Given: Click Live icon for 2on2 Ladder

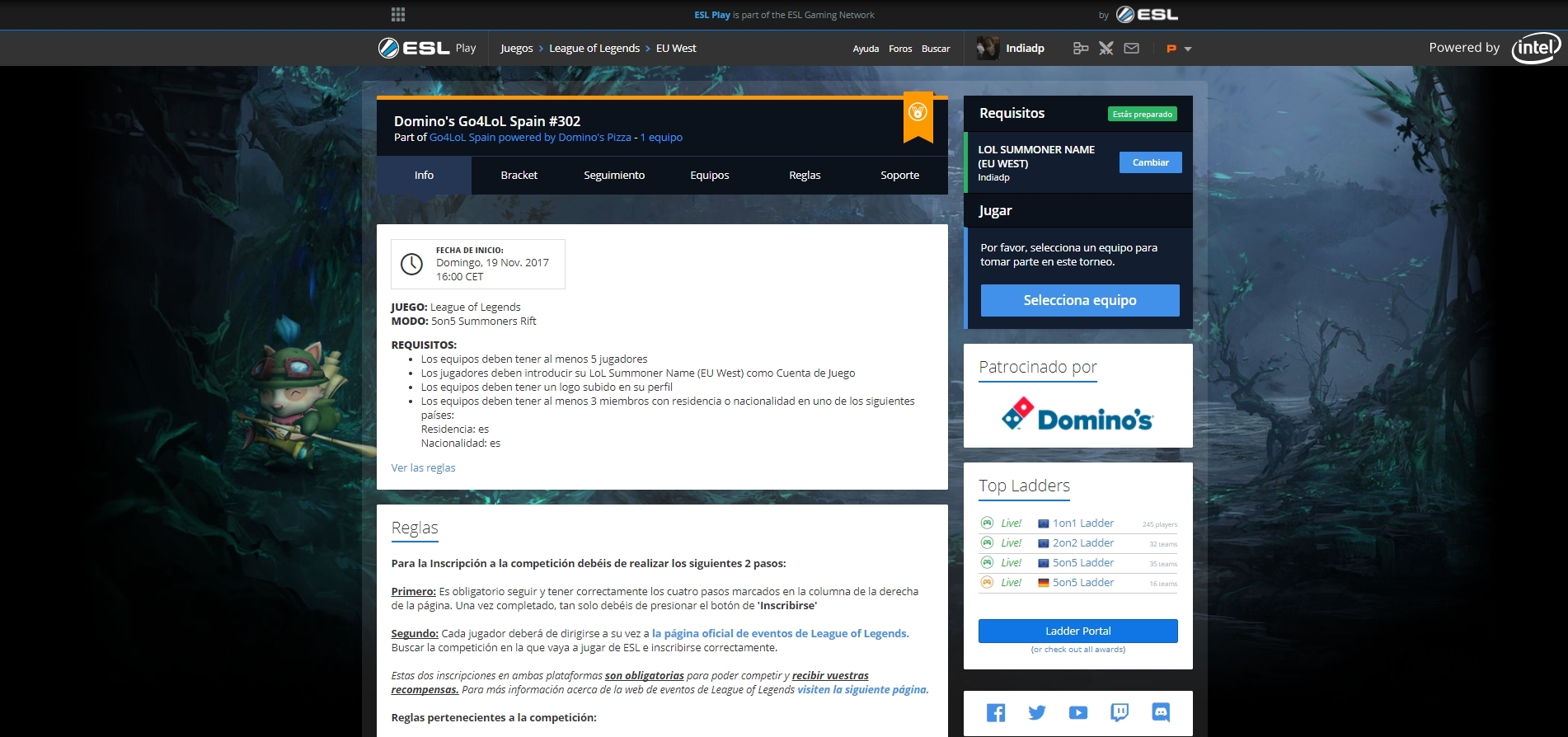Looking at the screenshot, I should tap(987, 542).
